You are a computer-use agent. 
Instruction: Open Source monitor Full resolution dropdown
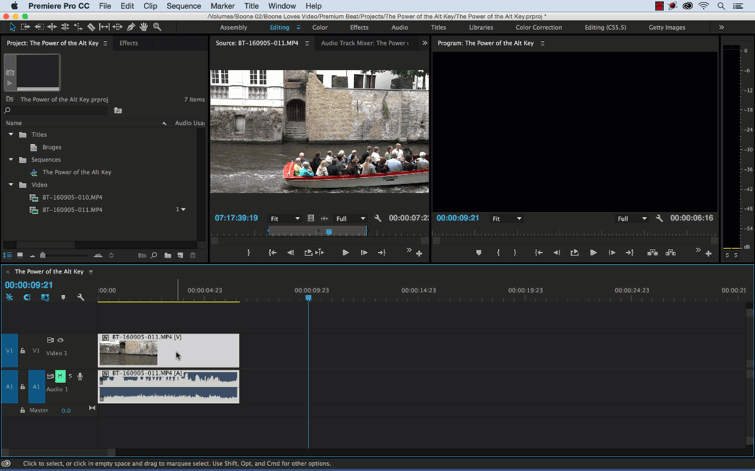pos(351,219)
